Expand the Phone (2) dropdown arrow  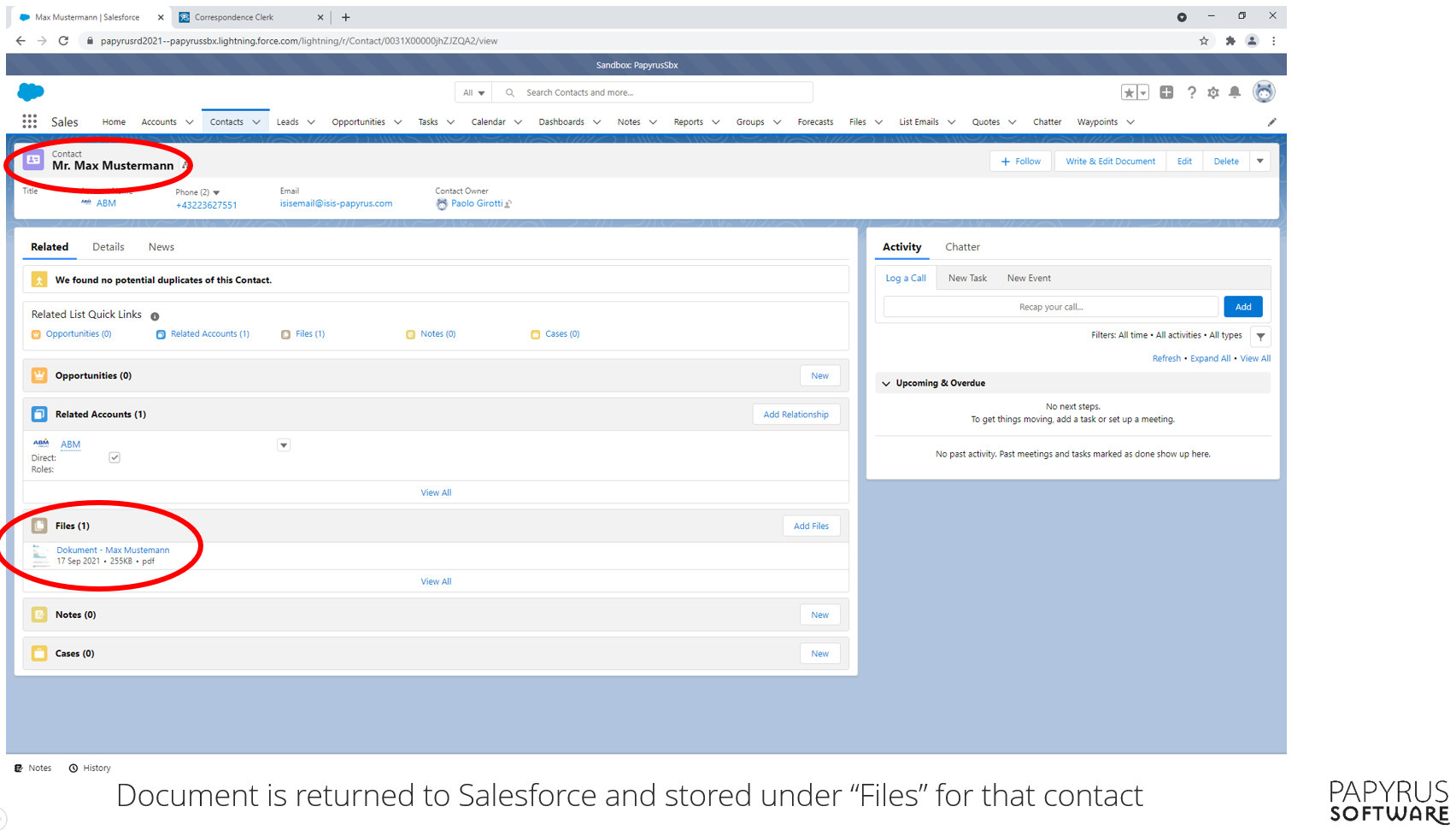(x=216, y=193)
